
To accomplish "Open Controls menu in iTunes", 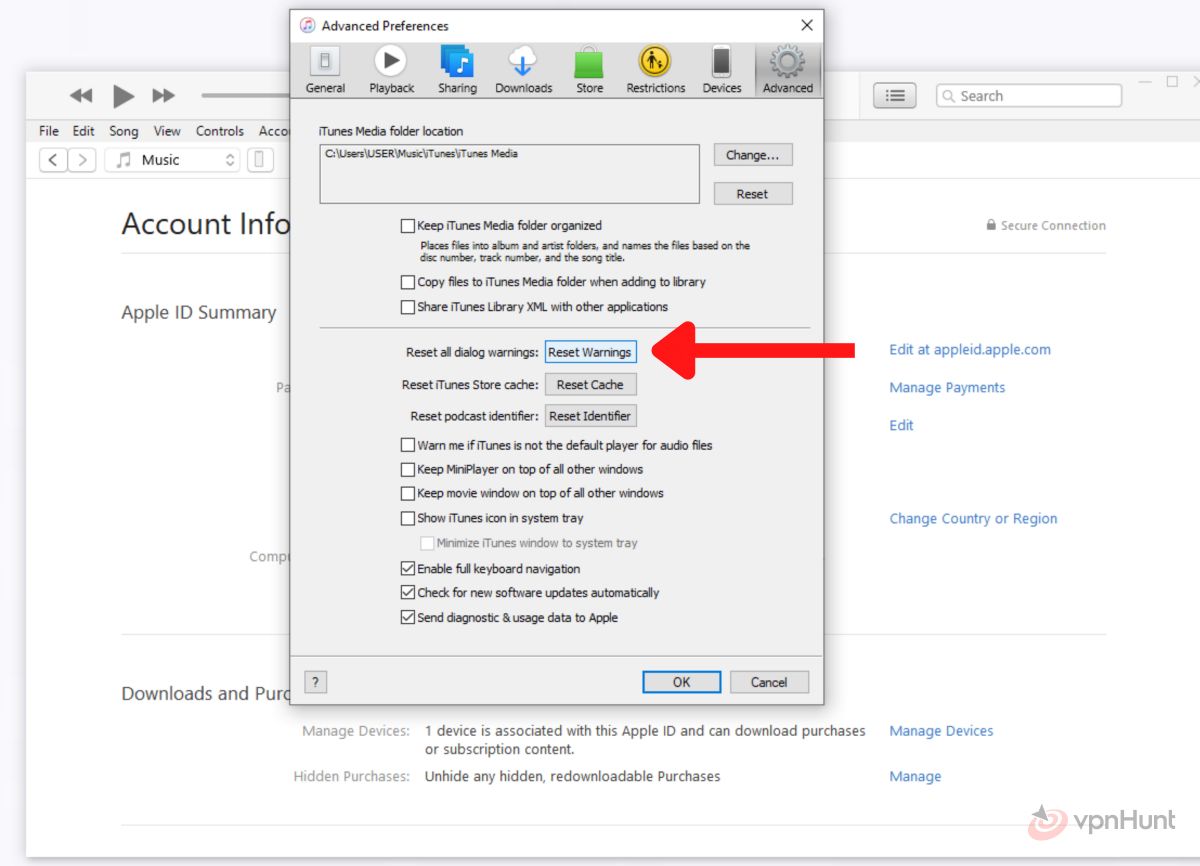I will point(220,131).
